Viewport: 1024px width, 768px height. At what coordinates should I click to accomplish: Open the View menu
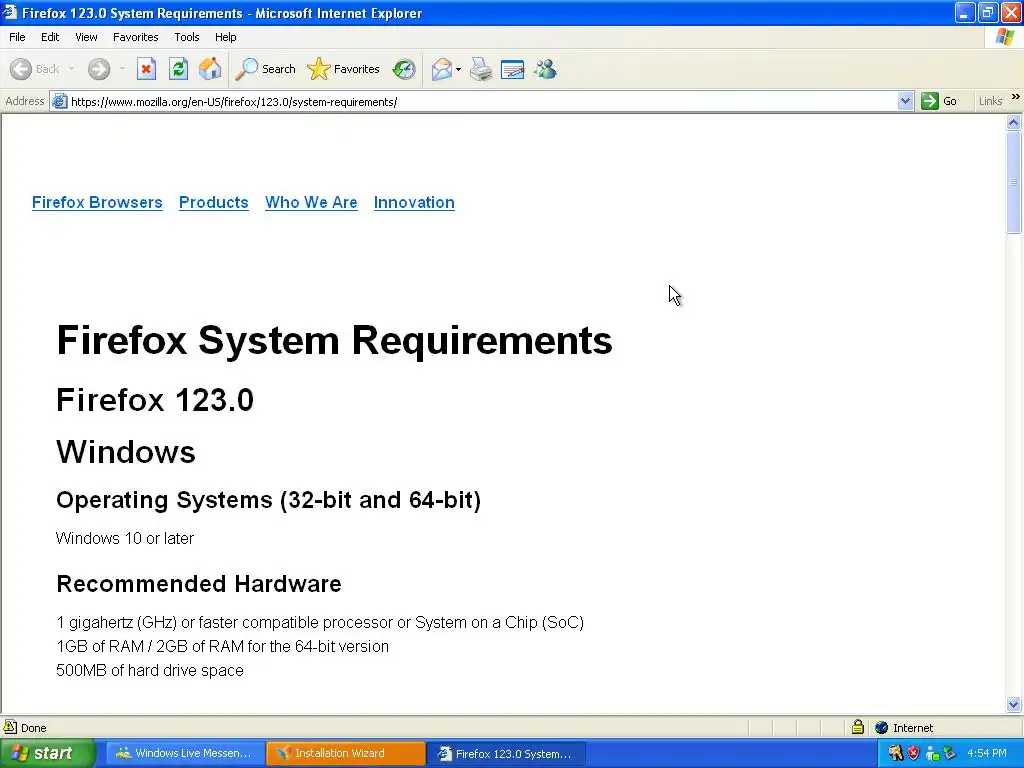86,37
